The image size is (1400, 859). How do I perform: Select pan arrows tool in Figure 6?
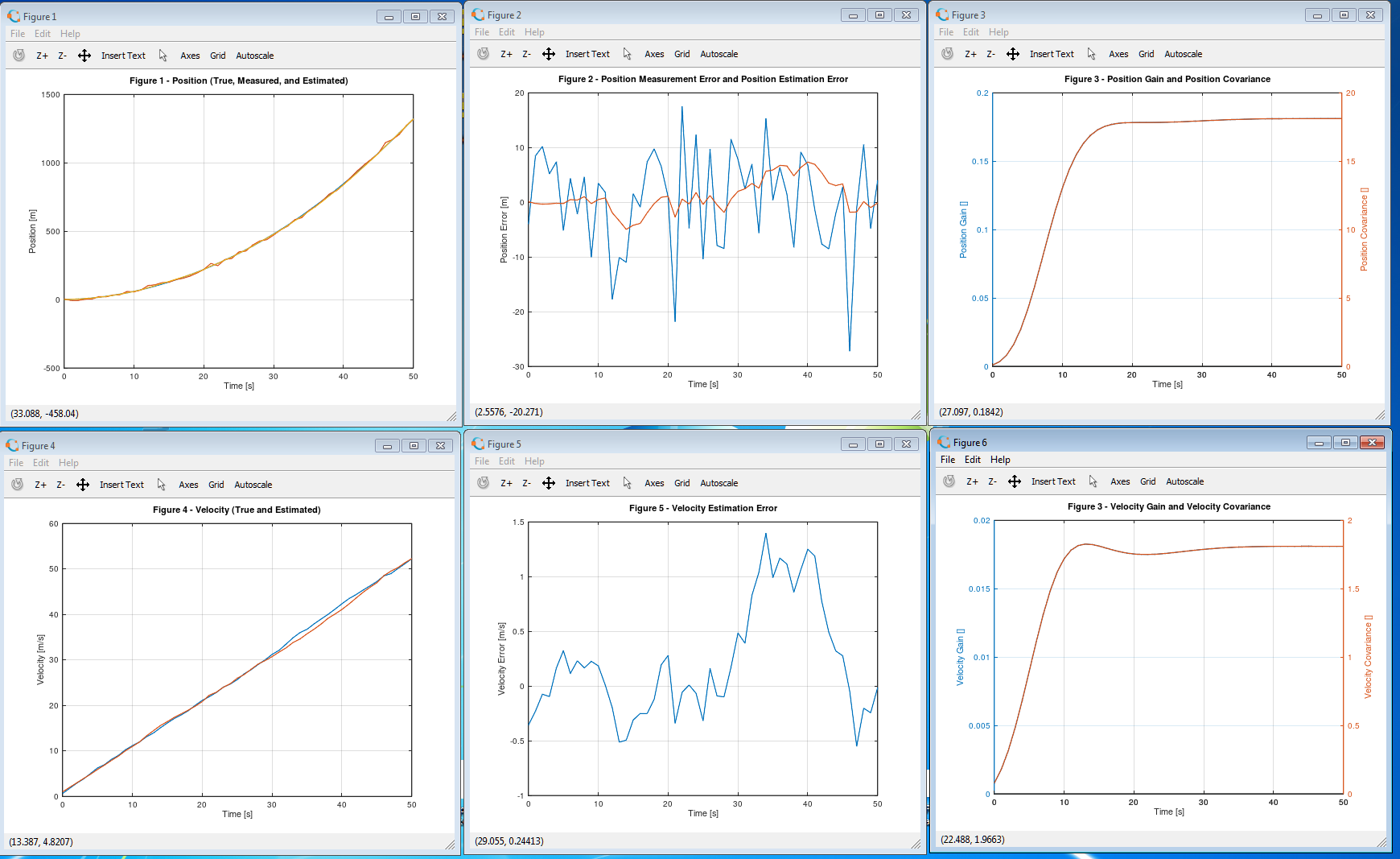point(1015,481)
